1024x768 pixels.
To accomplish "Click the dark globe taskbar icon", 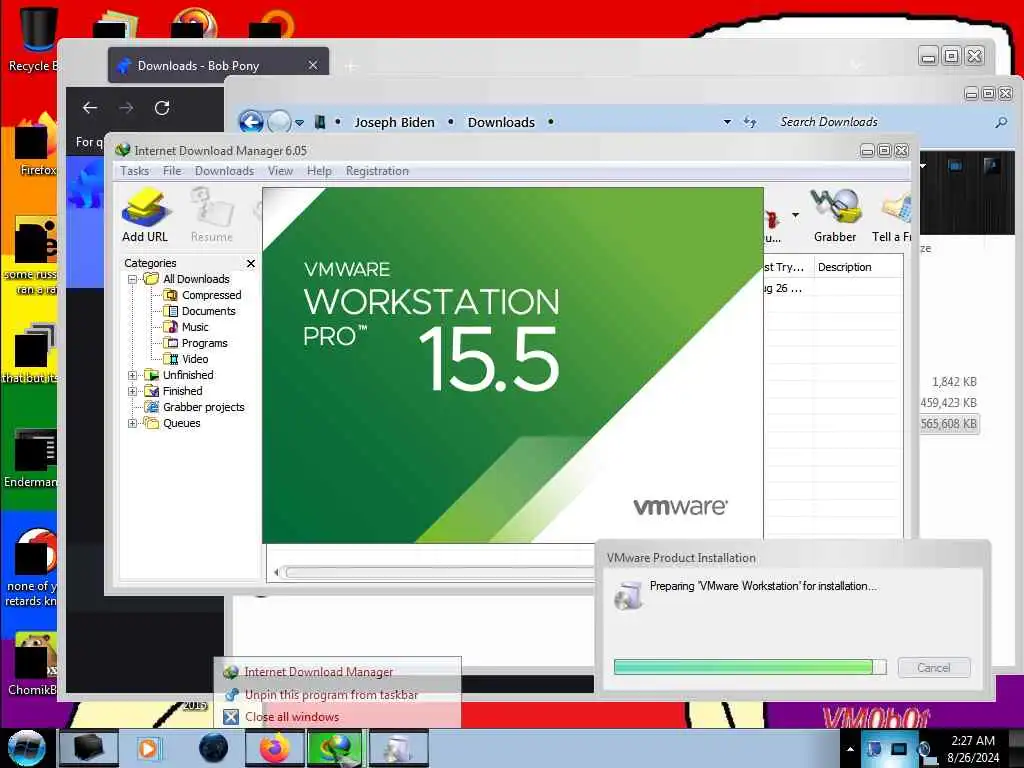I will 214,748.
